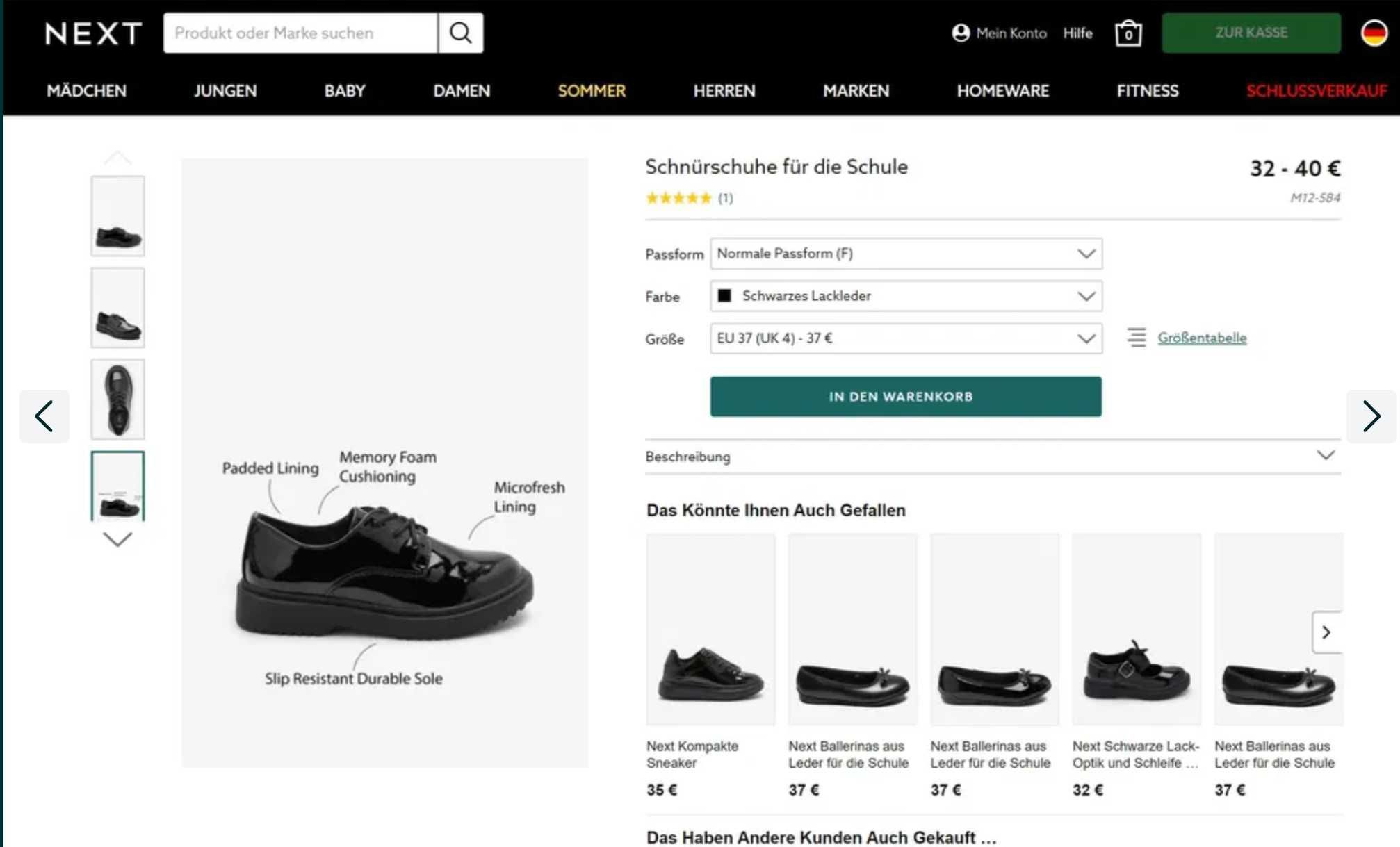
Task: Go to previous product with left arrow
Action: pos(44,416)
